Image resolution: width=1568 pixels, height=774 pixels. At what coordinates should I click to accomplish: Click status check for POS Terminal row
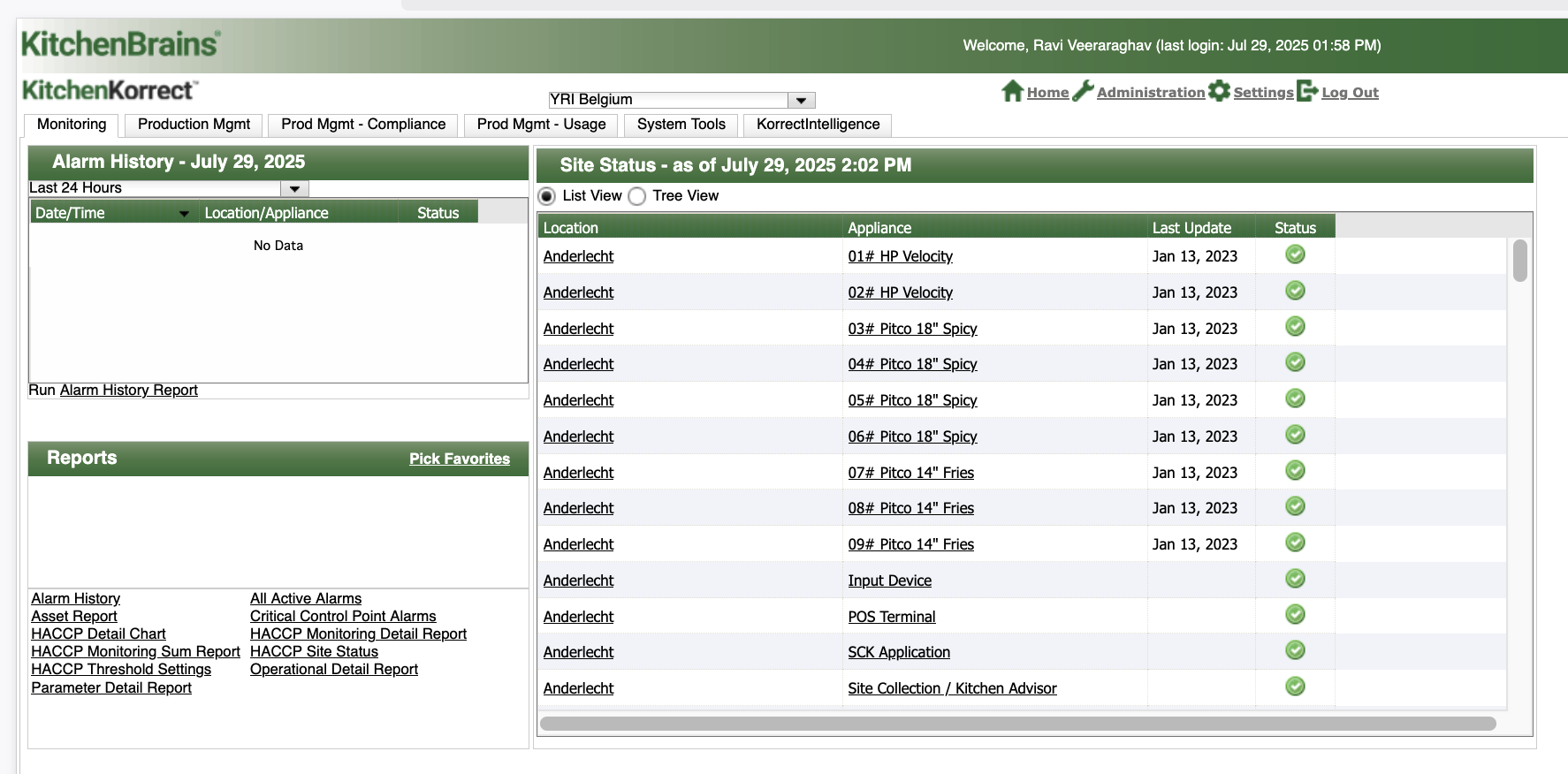pyautogui.click(x=1295, y=614)
